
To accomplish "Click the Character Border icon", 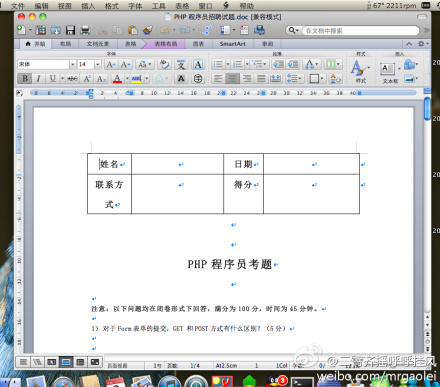I will pos(198,64).
